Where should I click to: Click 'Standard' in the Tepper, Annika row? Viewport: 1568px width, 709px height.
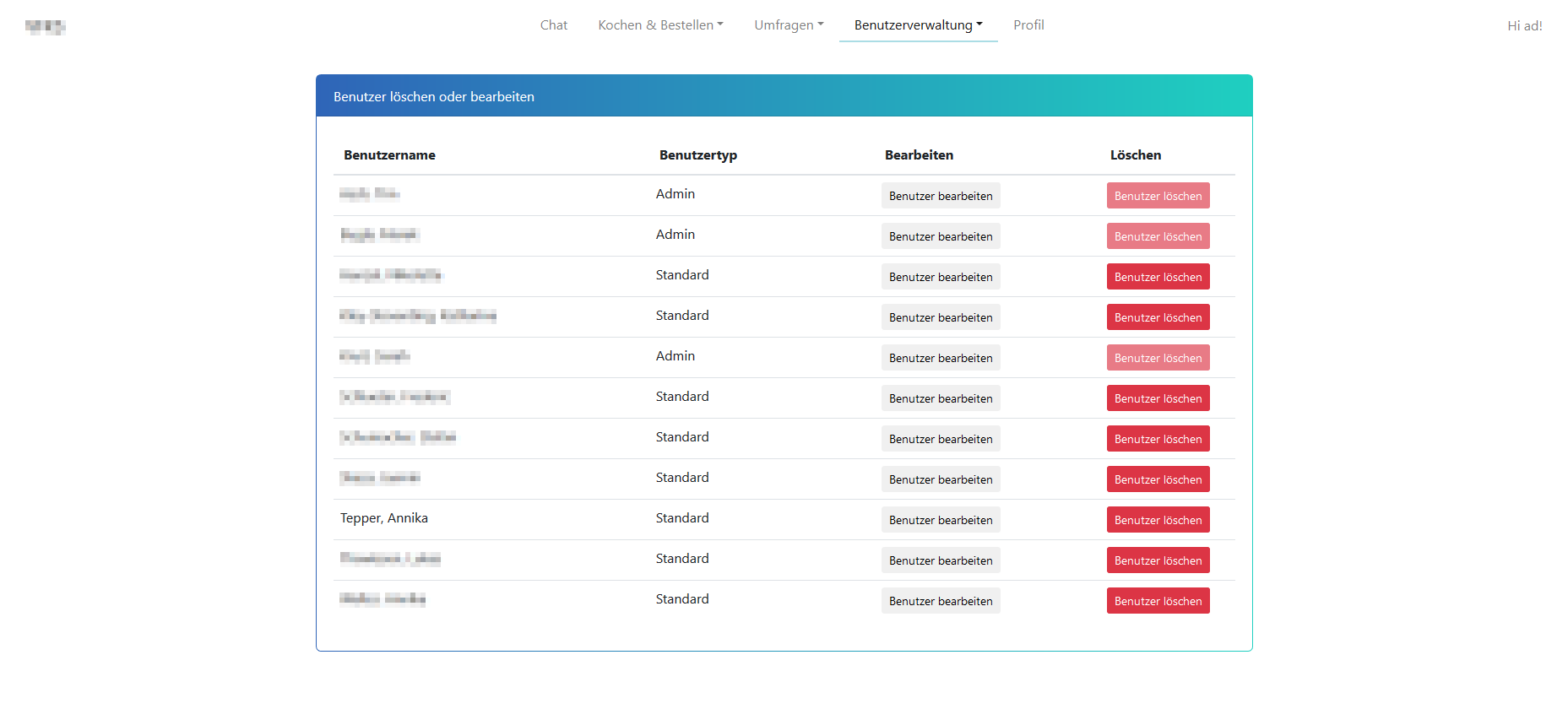click(682, 518)
